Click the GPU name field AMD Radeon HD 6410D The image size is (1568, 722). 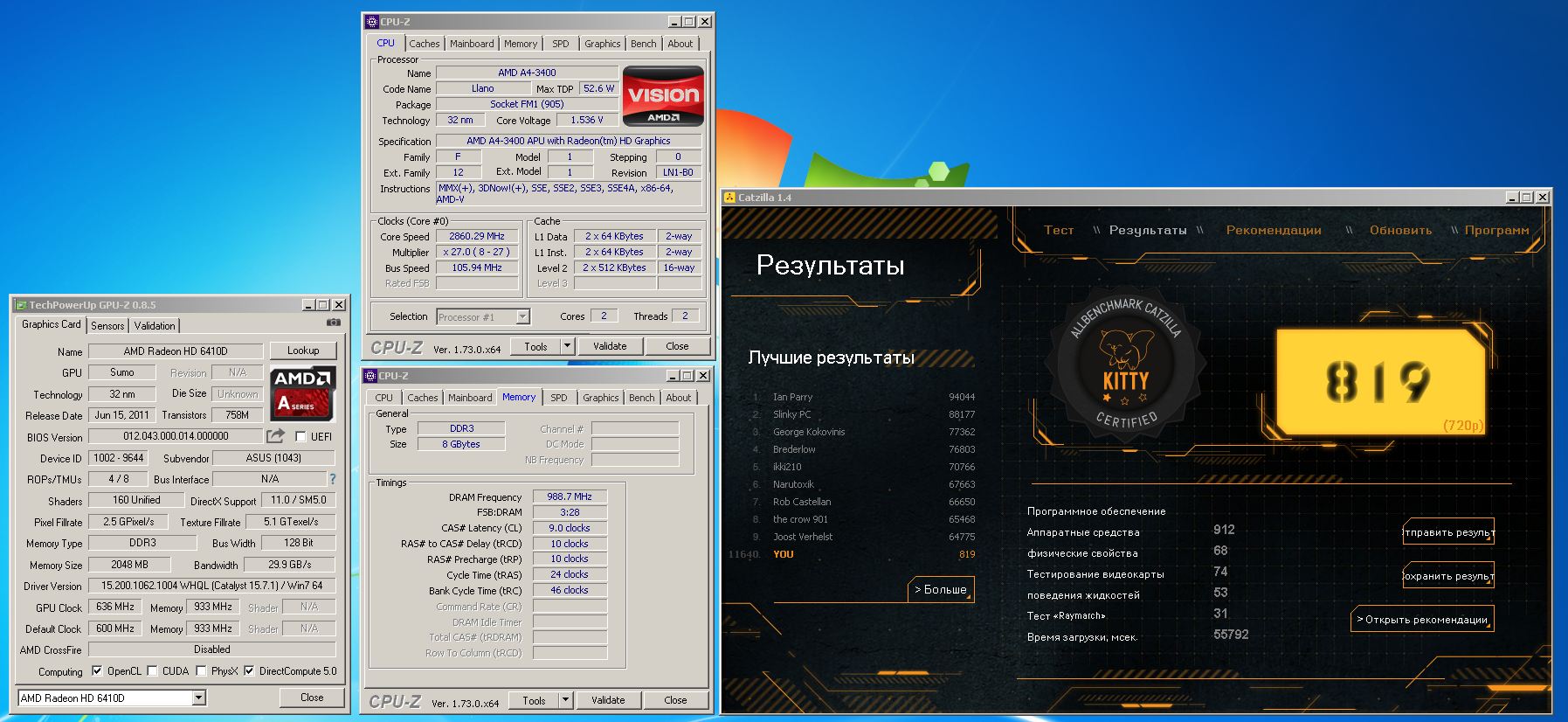click(x=176, y=351)
